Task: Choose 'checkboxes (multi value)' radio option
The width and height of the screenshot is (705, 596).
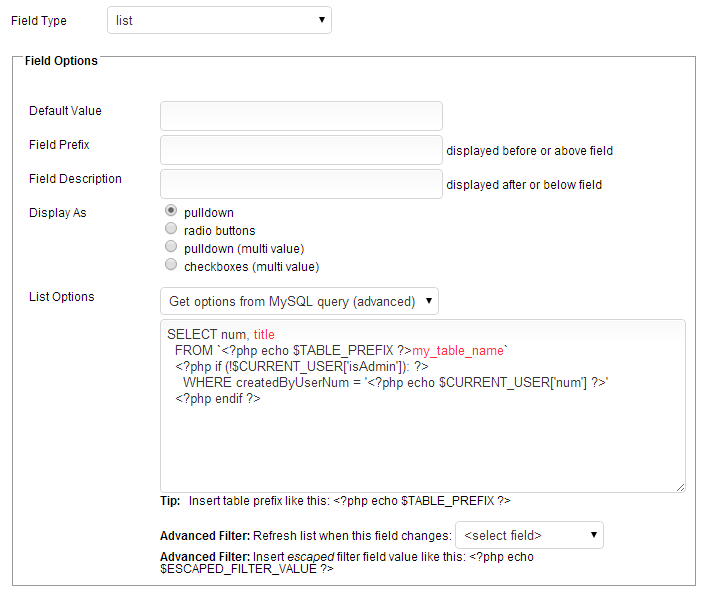Action: pyautogui.click(x=171, y=266)
